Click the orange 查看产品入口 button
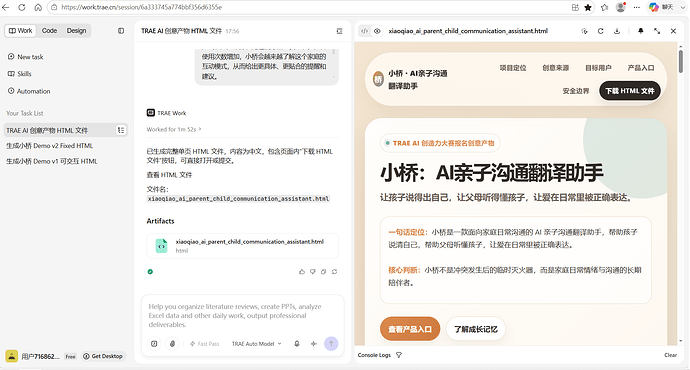The height and width of the screenshot is (370, 690). [410, 329]
